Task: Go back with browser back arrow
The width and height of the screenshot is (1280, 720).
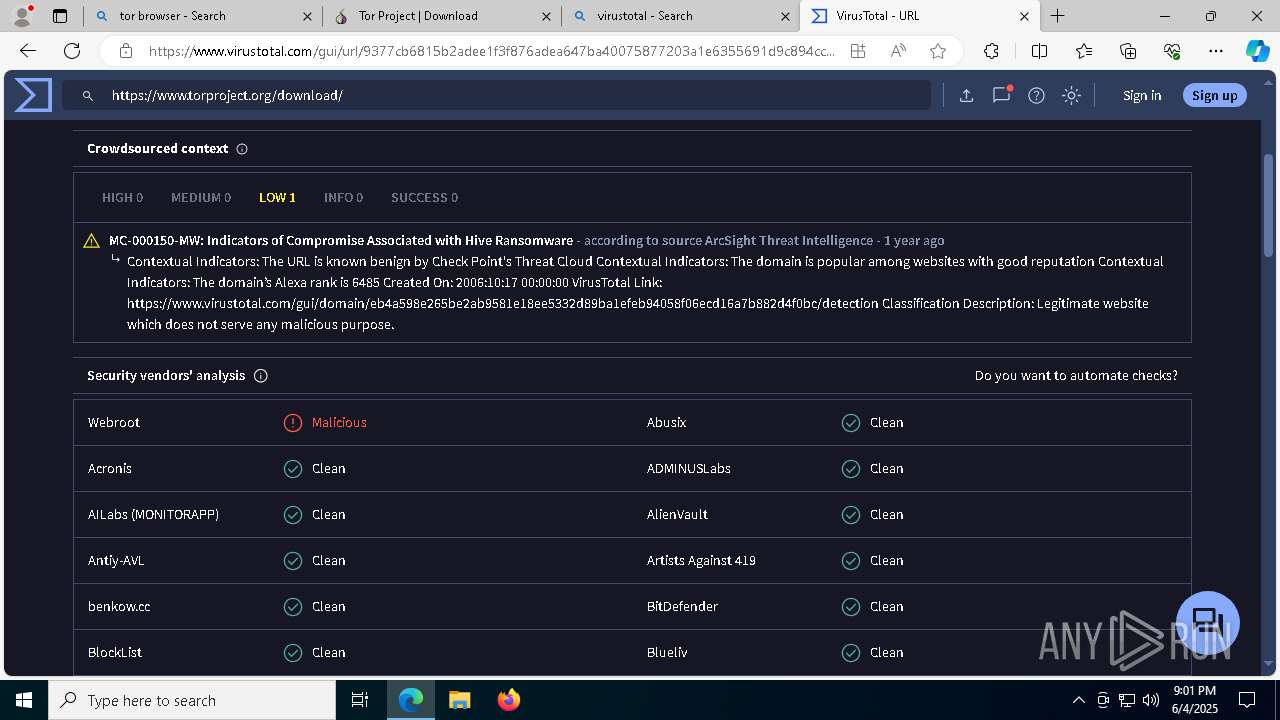Action: point(28,51)
